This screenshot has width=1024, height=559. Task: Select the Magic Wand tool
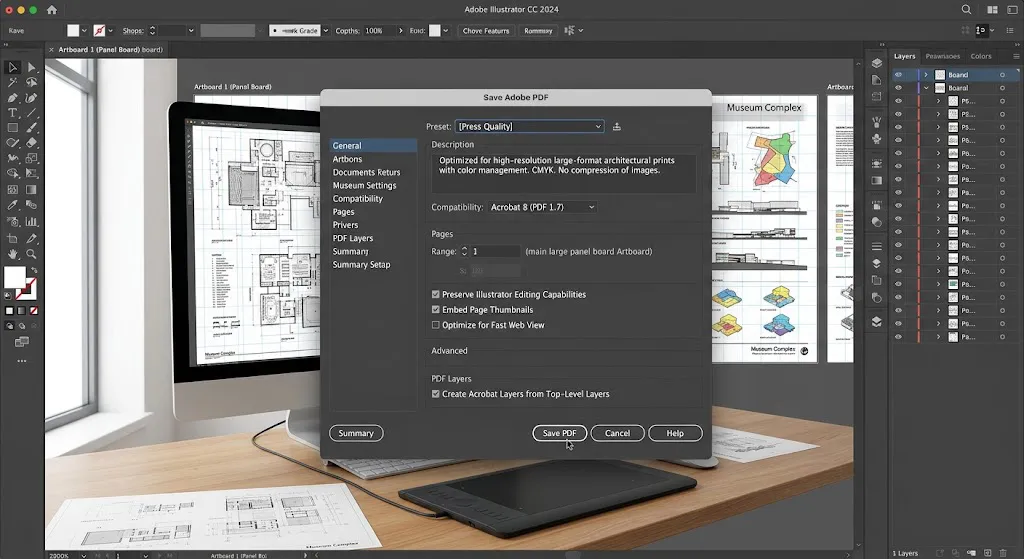pos(12,82)
